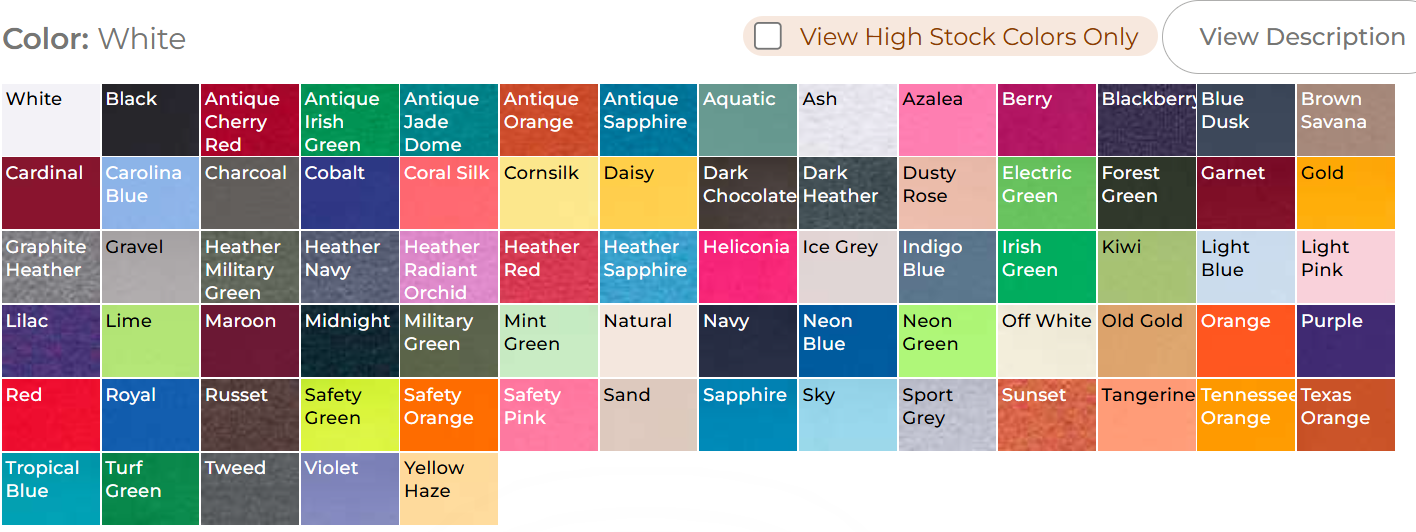1416x532 pixels.
Task: Choose the Carolina Blue swatch
Action: [150, 193]
